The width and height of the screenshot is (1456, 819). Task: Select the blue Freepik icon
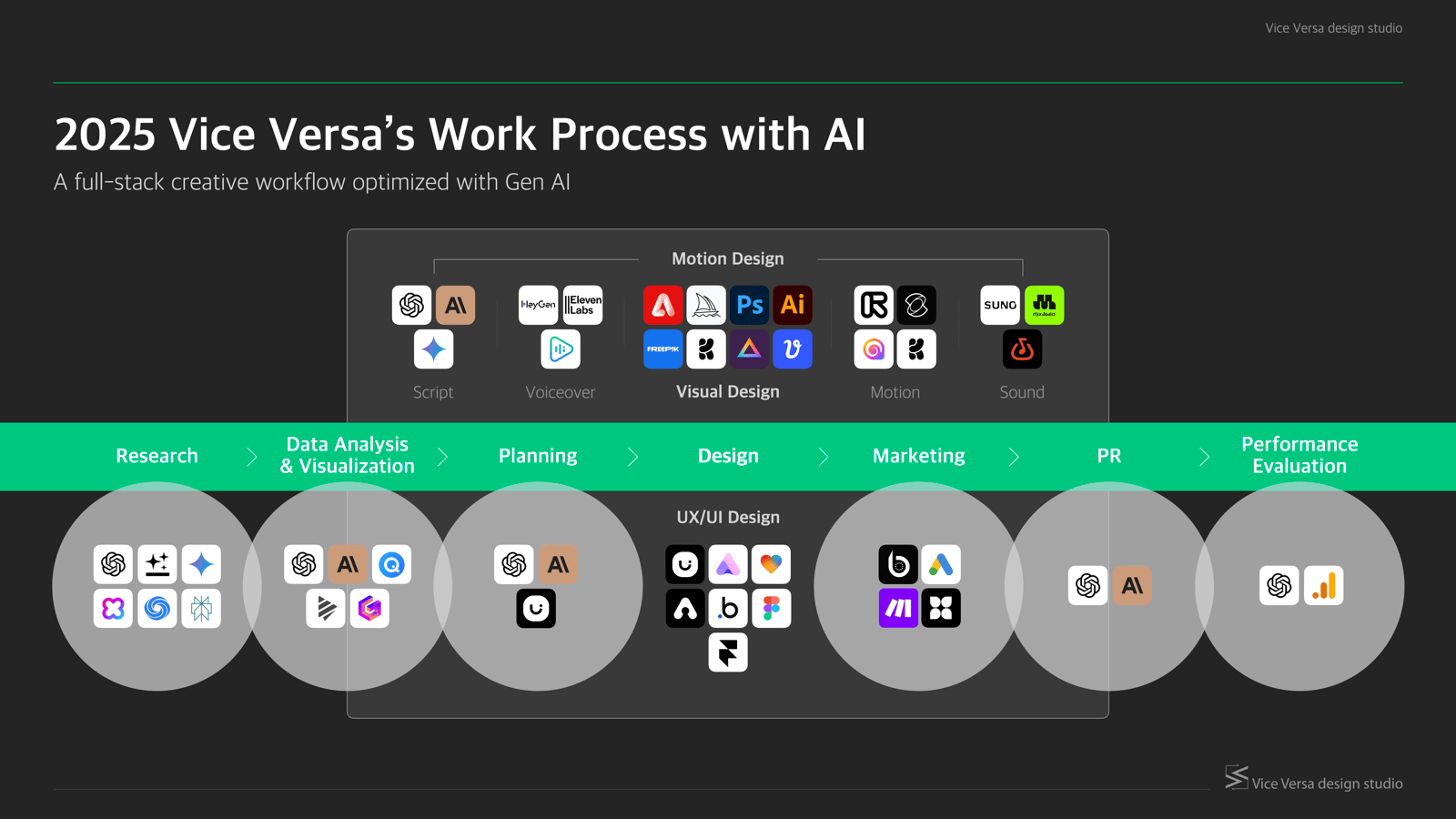point(662,349)
